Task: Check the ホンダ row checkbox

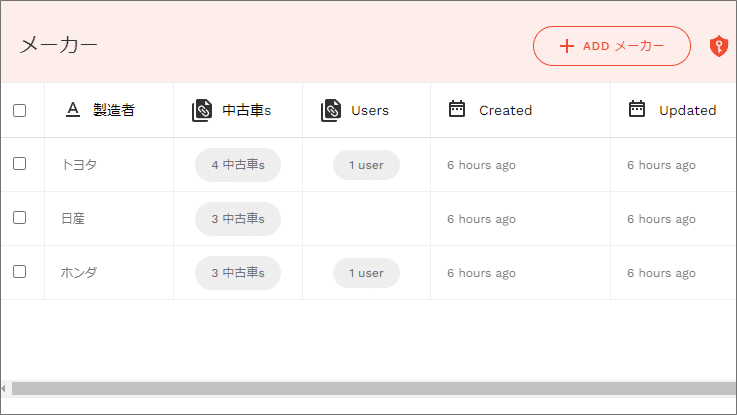Action: (x=19, y=272)
